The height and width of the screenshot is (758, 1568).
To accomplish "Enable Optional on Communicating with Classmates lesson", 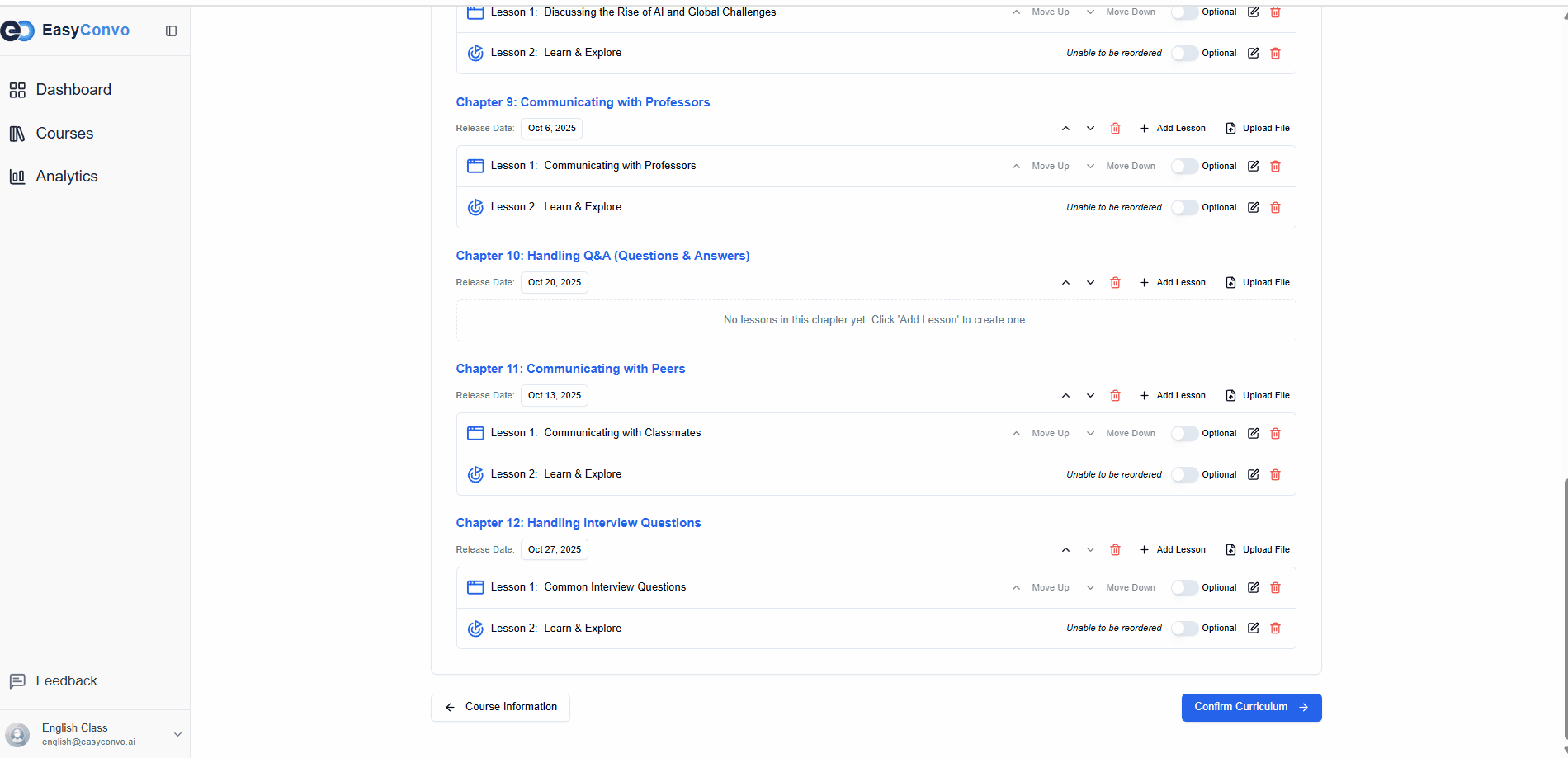I will 1183,434.
